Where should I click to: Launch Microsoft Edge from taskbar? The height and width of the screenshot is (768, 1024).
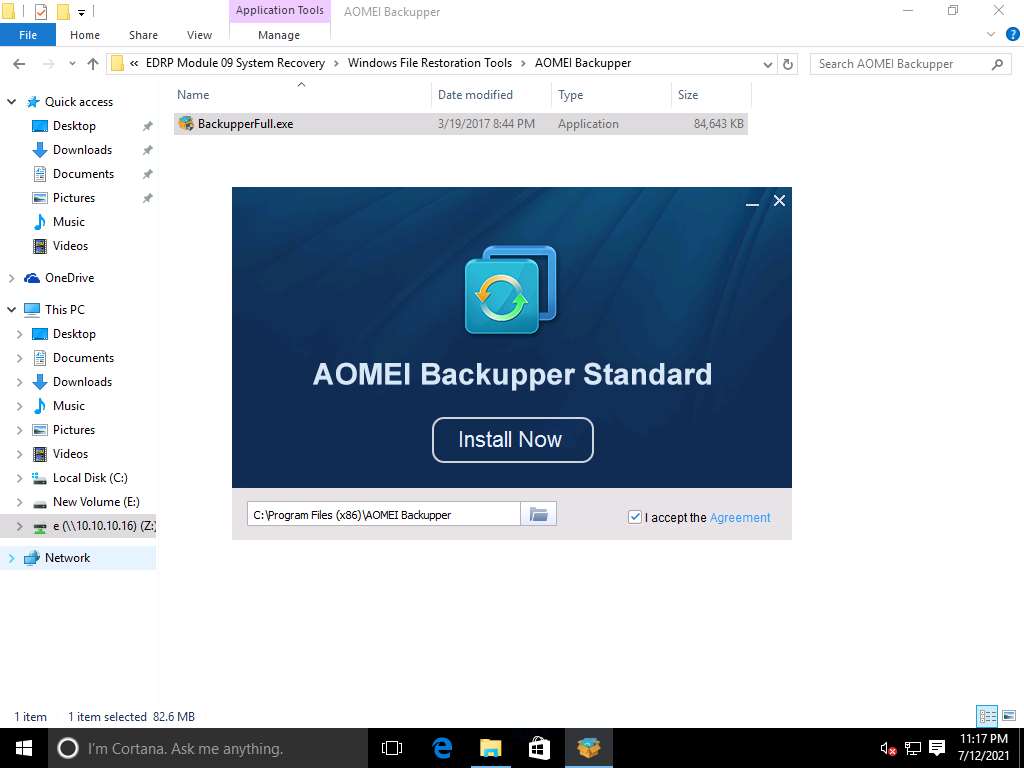point(442,748)
